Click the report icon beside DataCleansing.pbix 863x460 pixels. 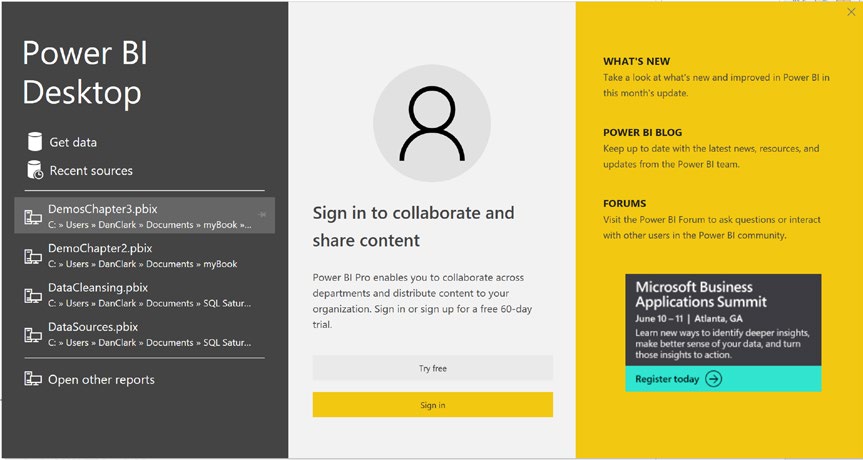tap(33, 295)
